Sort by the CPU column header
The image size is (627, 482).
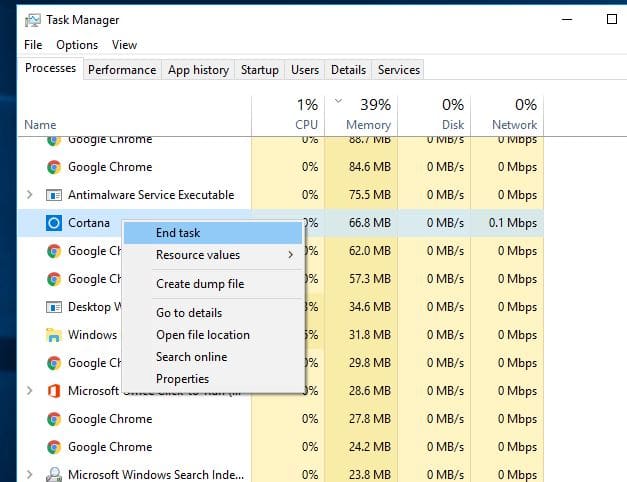(x=288, y=116)
